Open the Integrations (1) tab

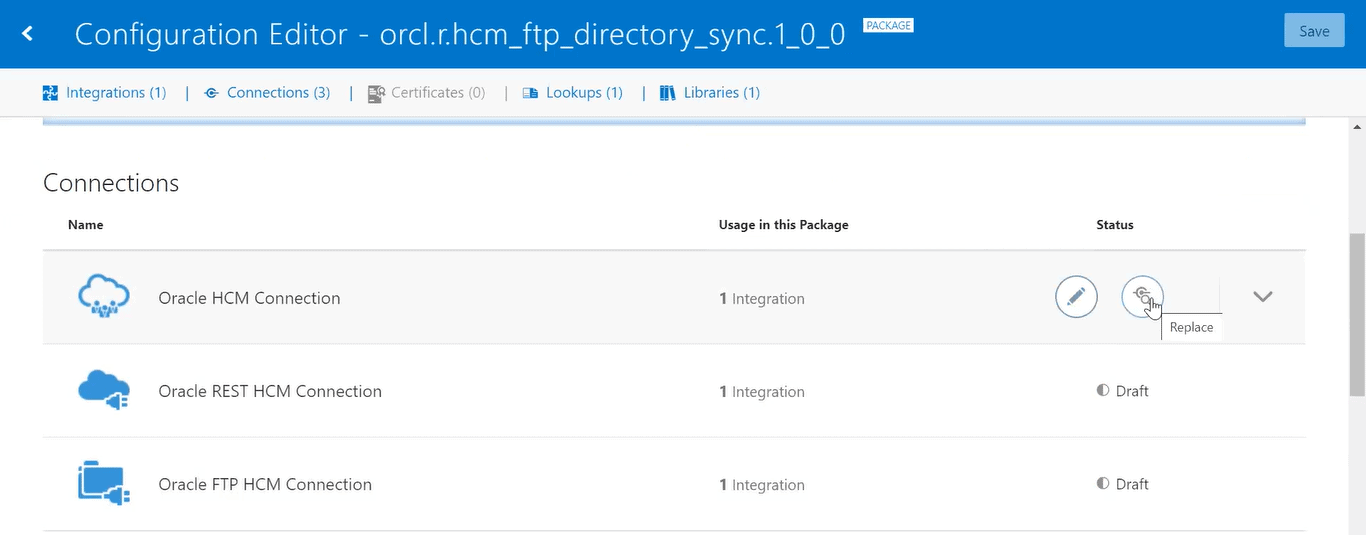click(116, 93)
